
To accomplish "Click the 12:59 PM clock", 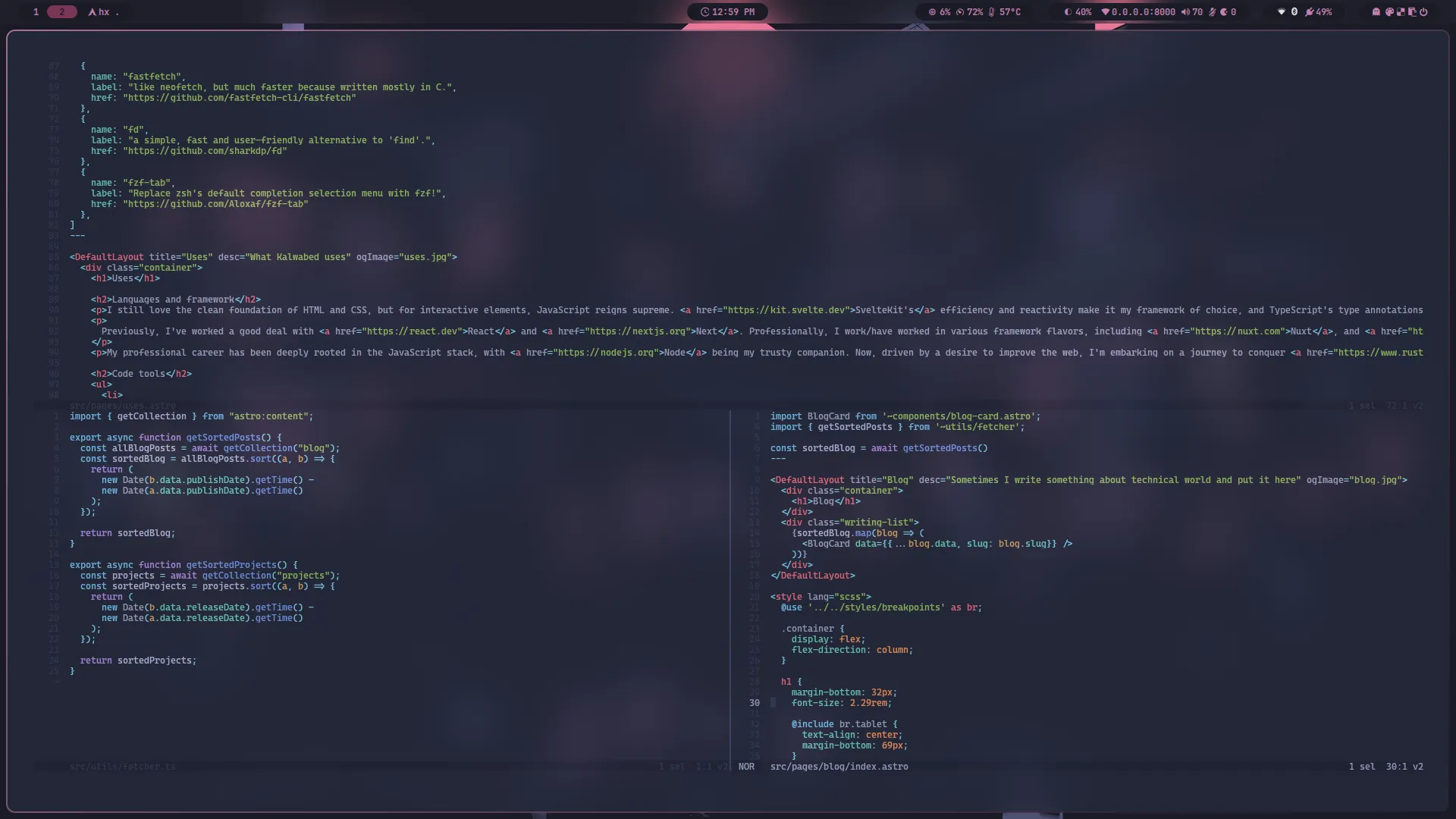I will 727,12.
